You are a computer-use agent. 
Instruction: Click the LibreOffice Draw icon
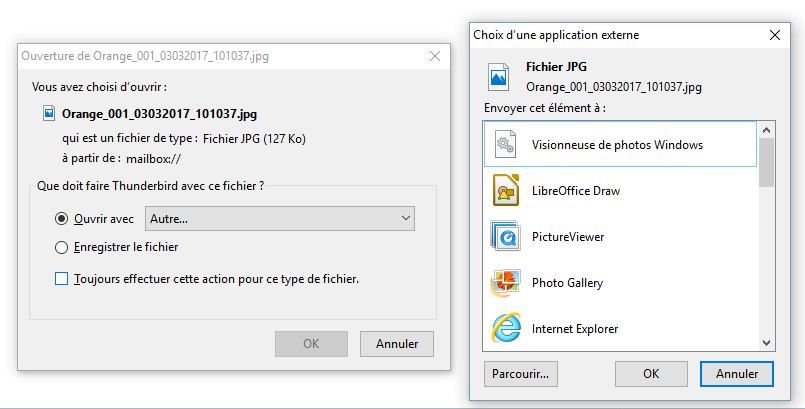pos(506,191)
